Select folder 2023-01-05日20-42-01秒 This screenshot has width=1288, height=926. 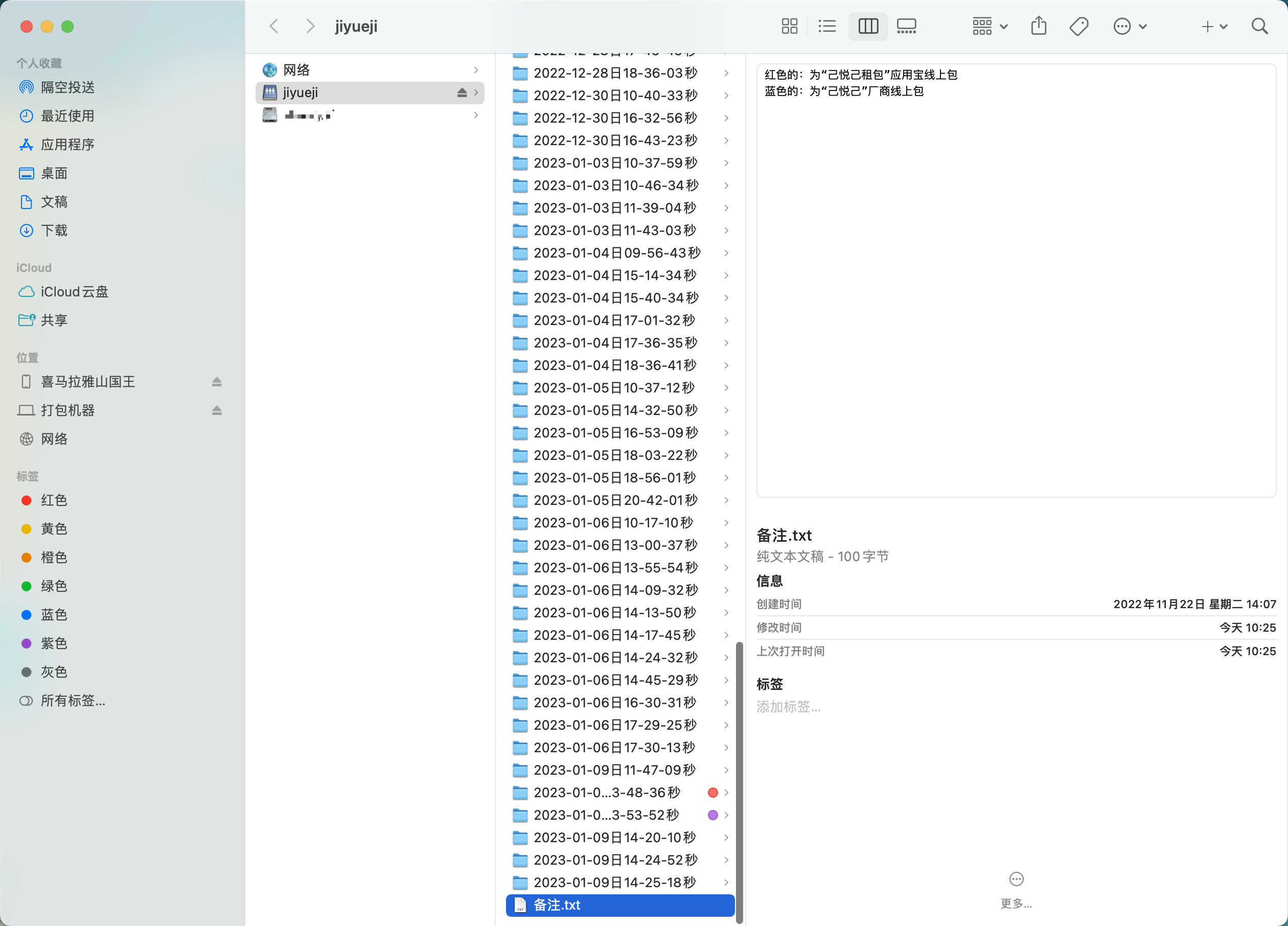(x=620, y=500)
